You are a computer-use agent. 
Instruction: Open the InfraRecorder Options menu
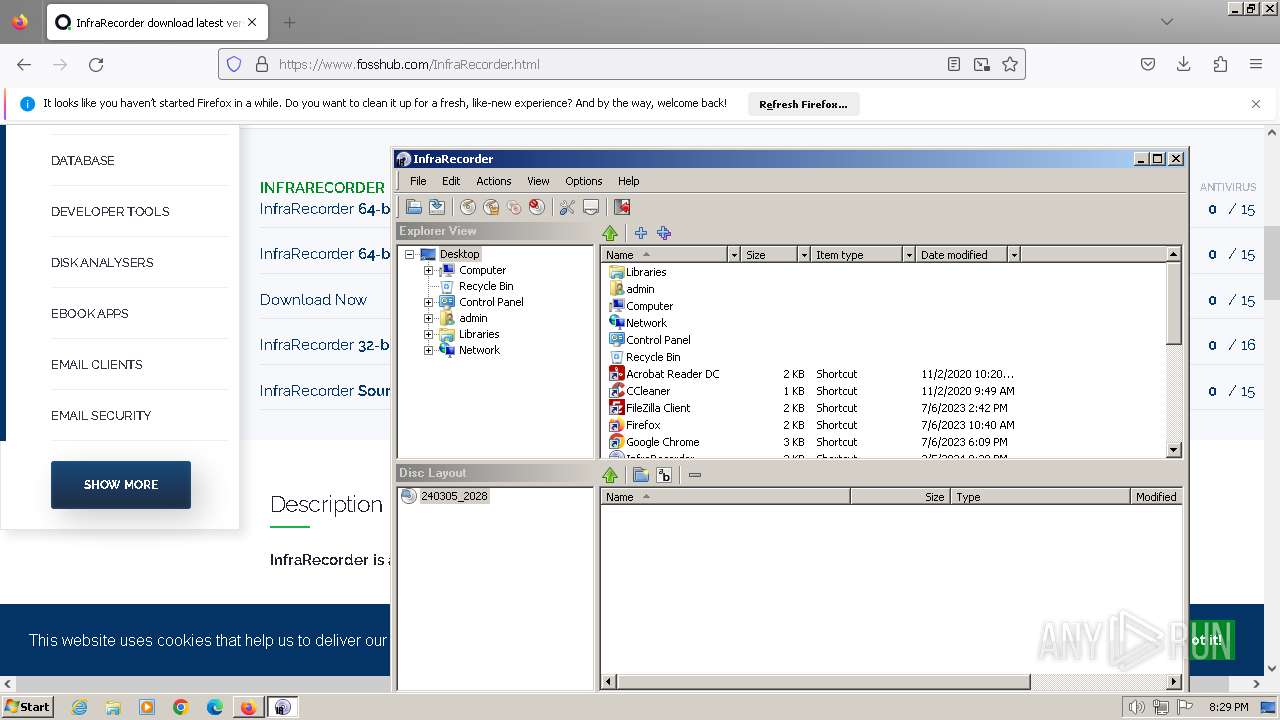584,181
